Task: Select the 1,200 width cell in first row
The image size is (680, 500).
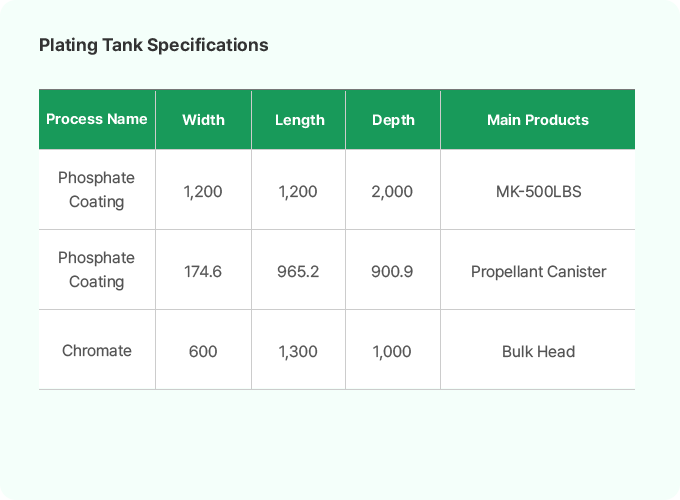Action: coord(203,191)
